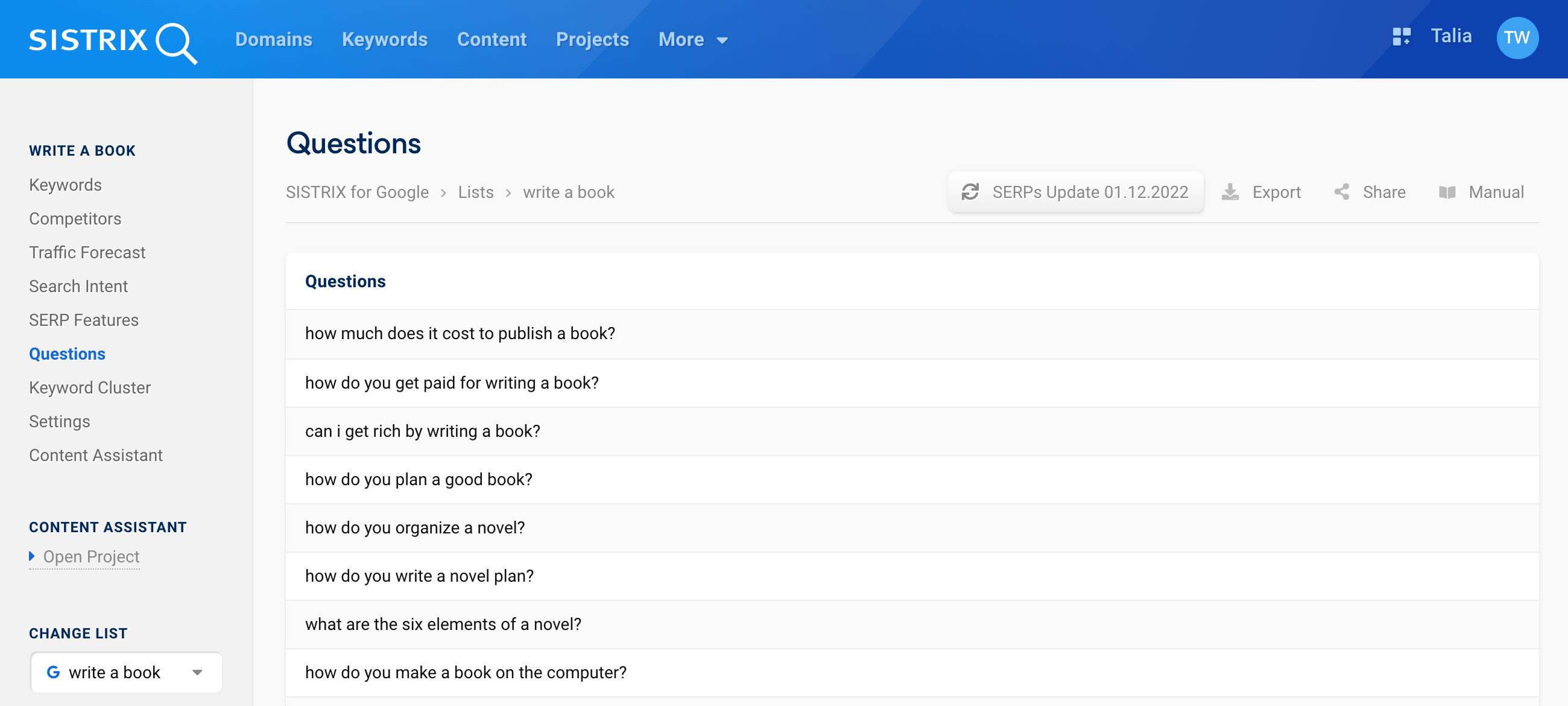Open the TW user avatar
The height and width of the screenshot is (706, 1568).
point(1517,38)
